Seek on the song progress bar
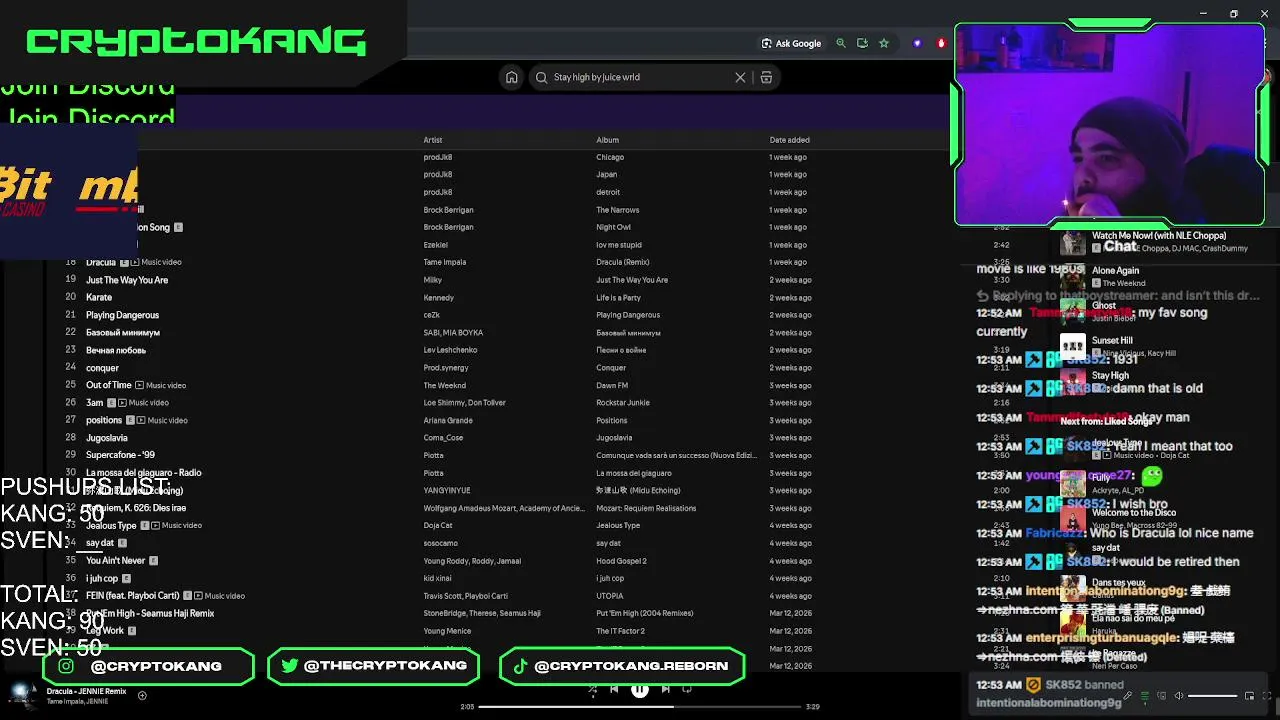The height and width of the screenshot is (720, 1280). click(640, 707)
